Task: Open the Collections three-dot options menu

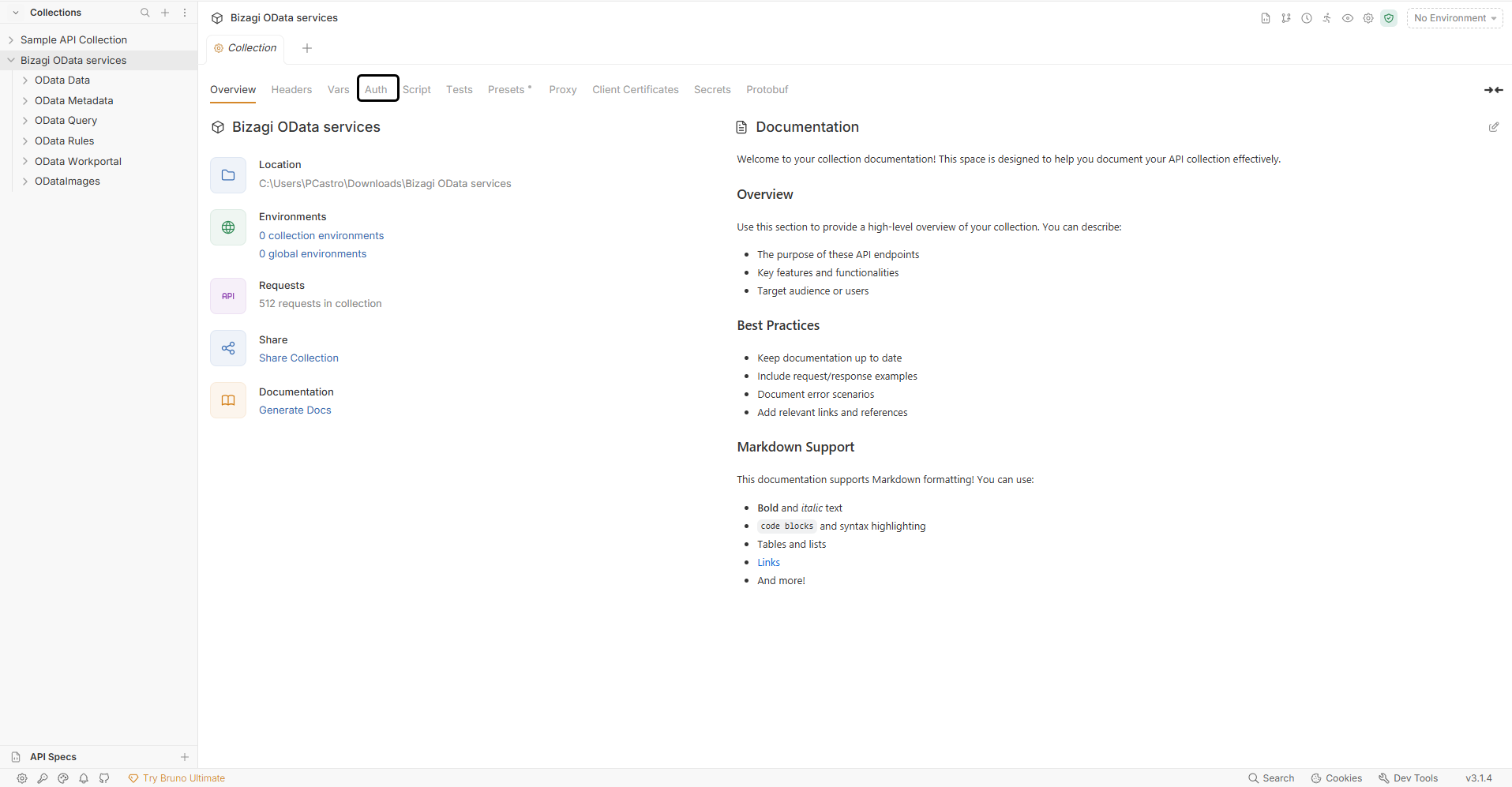Action: tap(185, 13)
